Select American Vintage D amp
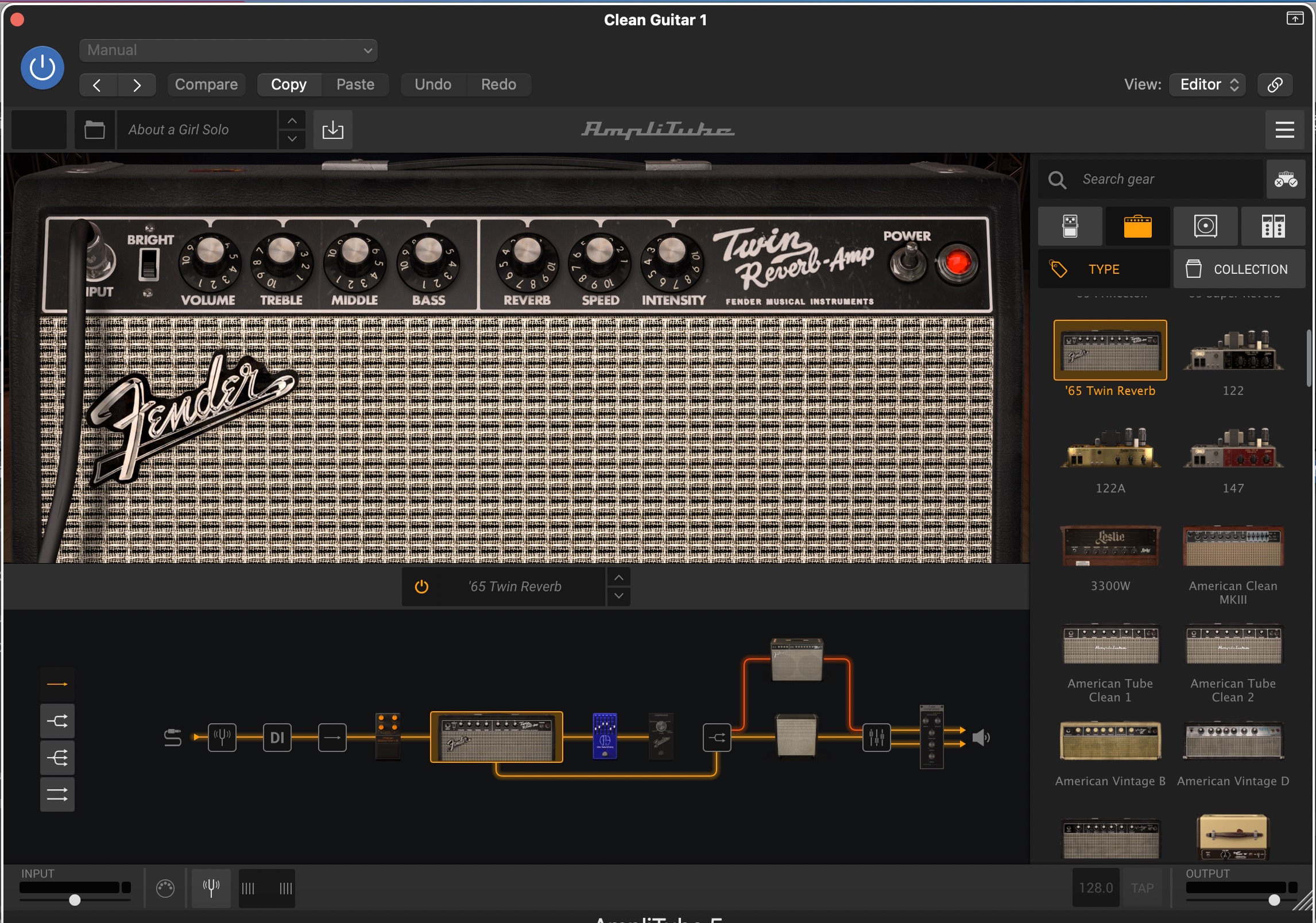1316x923 pixels. (x=1233, y=742)
